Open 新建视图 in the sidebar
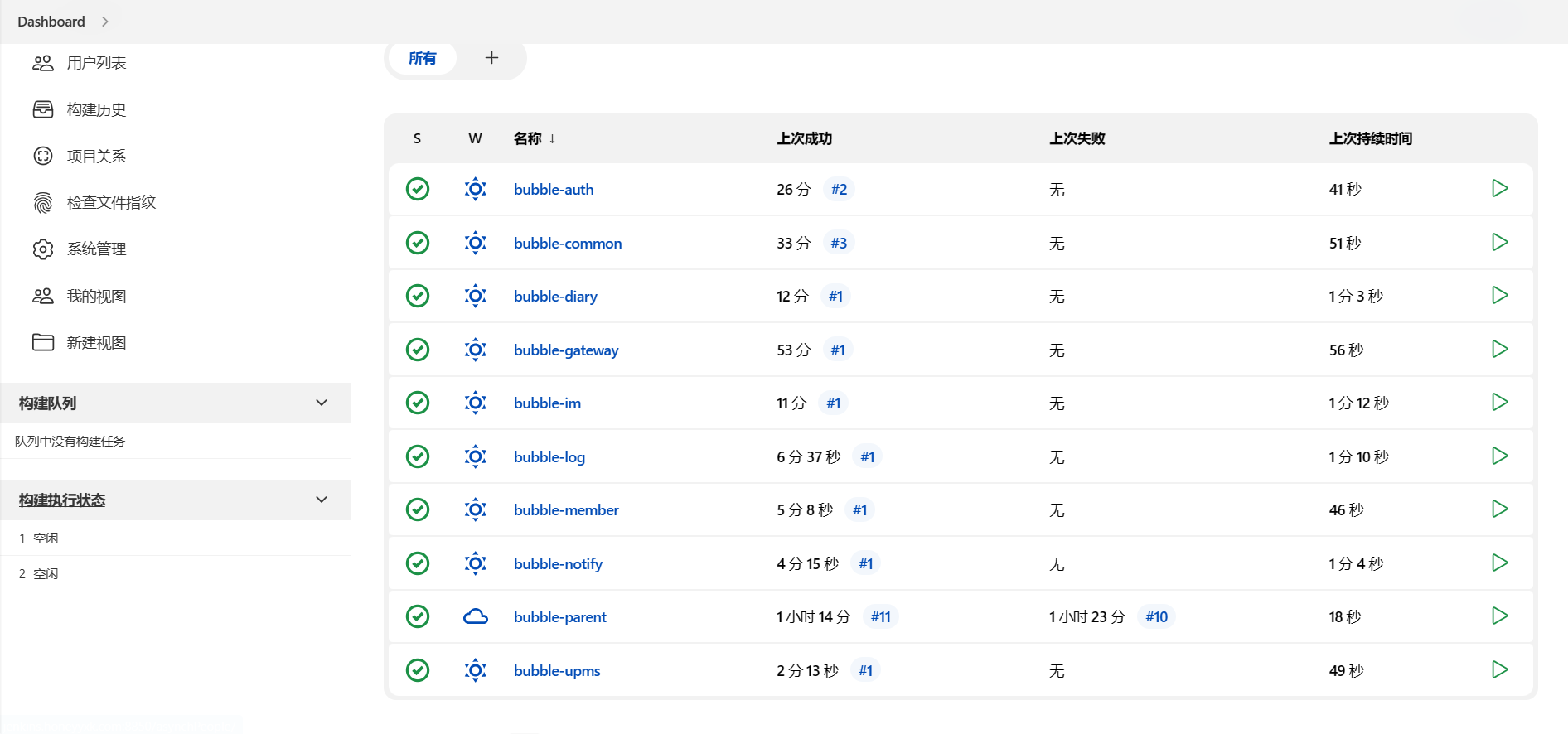 96,342
